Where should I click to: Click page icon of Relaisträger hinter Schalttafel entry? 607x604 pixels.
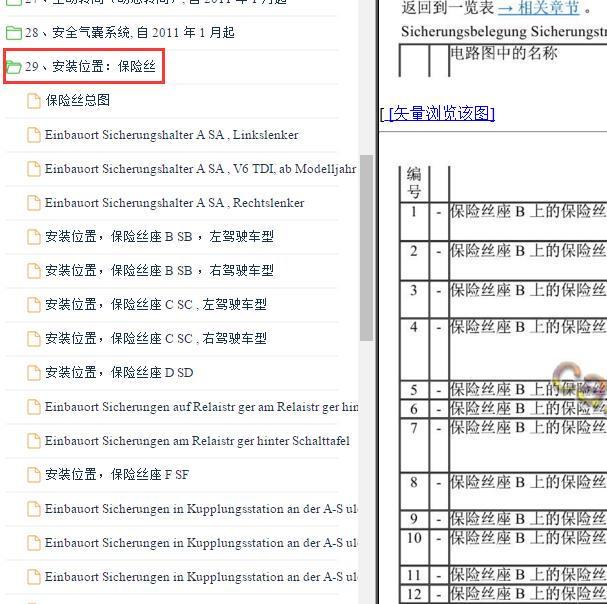tap(34, 441)
